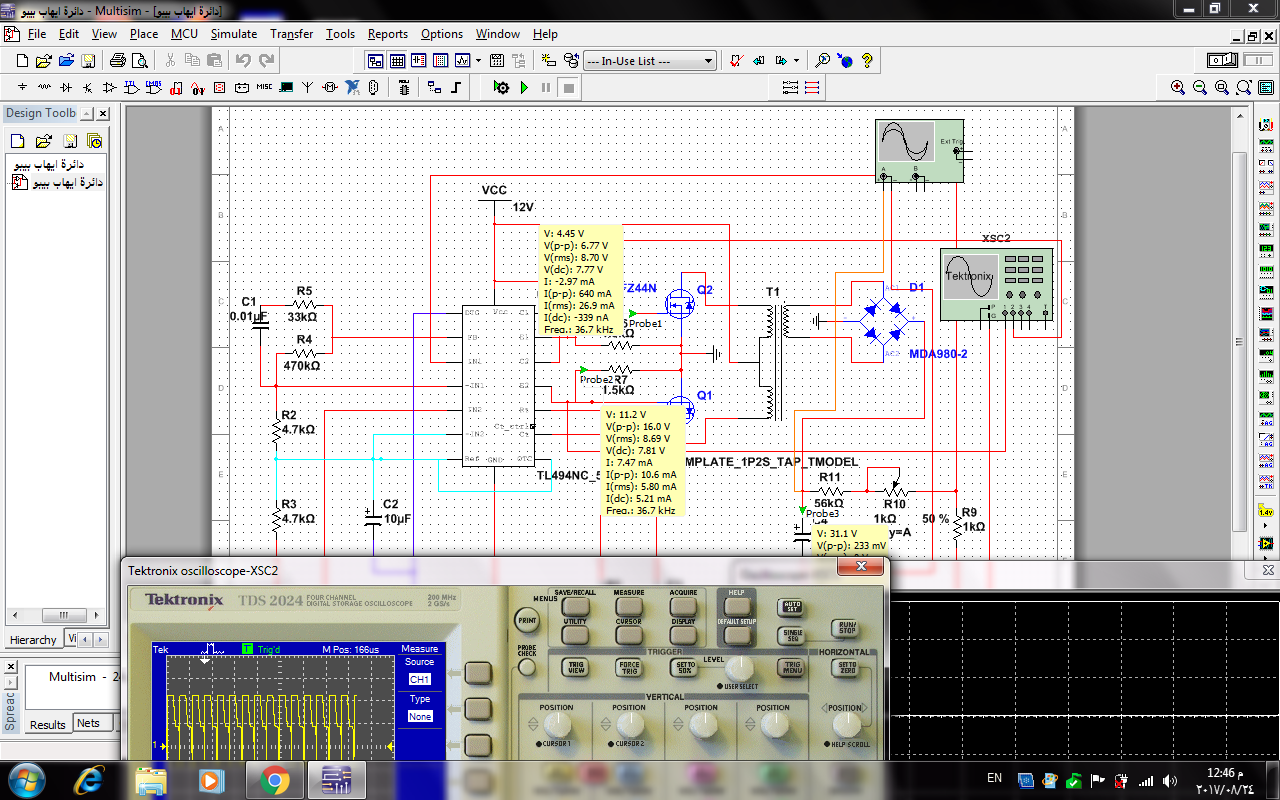
Task: Click the oscilloscope TRIG VIEW button
Action: (575, 667)
